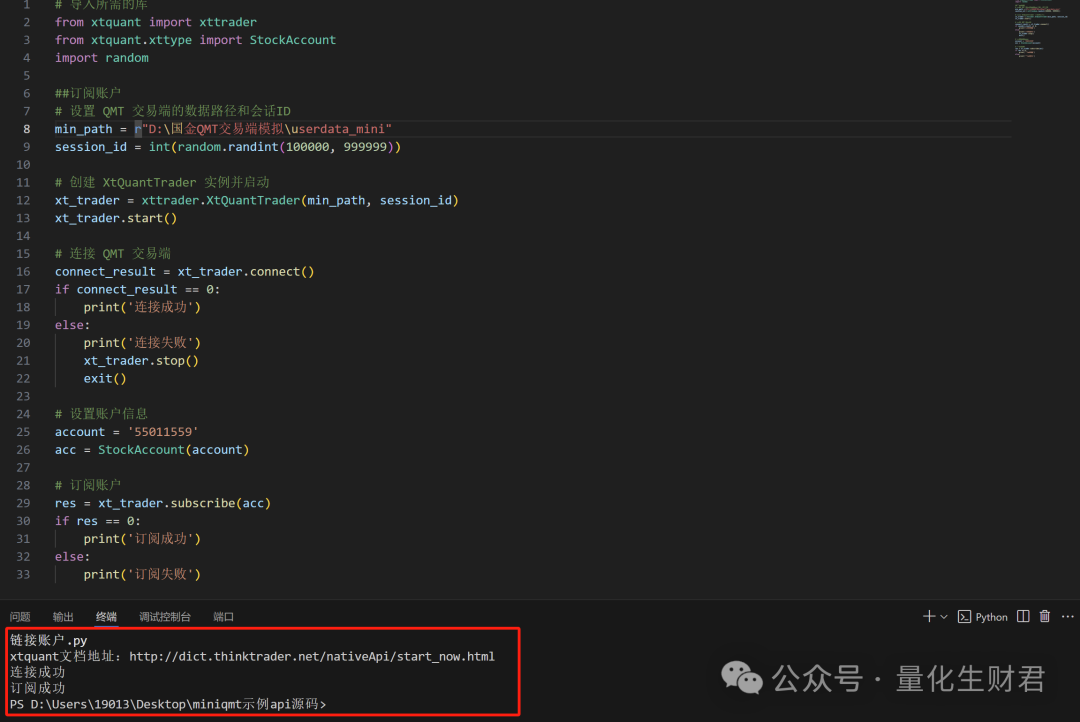This screenshot has width=1080, height=722.
Task: Split the terminal using the split icon
Action: (x=1022, y=616)
